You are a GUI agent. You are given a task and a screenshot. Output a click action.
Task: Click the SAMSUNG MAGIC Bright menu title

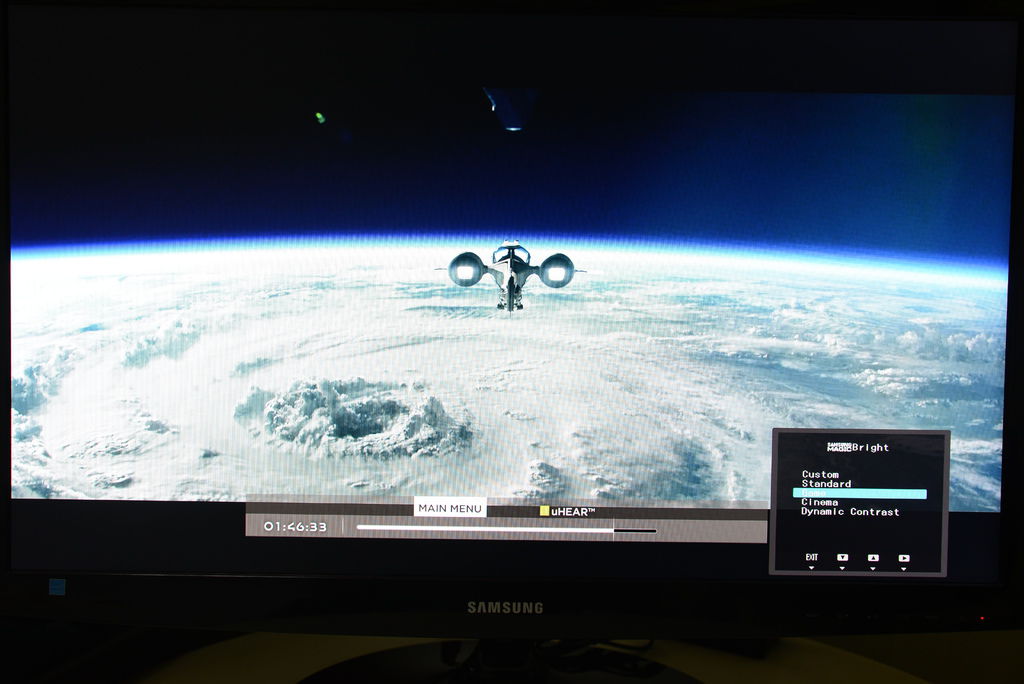857,448
